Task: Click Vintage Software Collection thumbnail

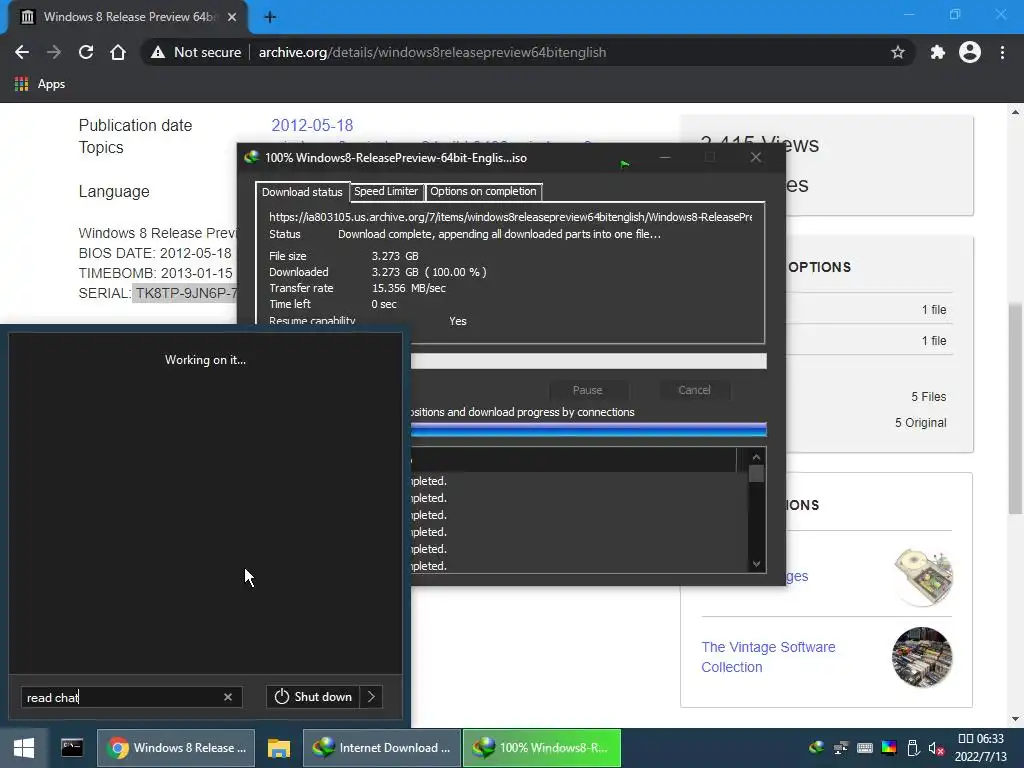Action: tap(922, 657)
